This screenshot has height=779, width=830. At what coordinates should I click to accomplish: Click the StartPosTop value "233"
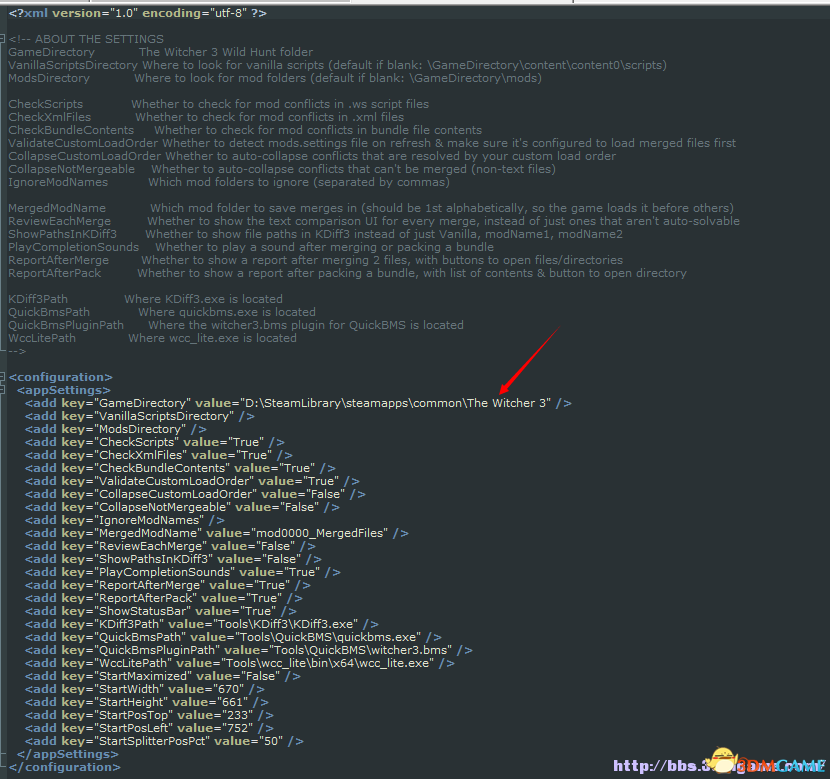(237, 715)
